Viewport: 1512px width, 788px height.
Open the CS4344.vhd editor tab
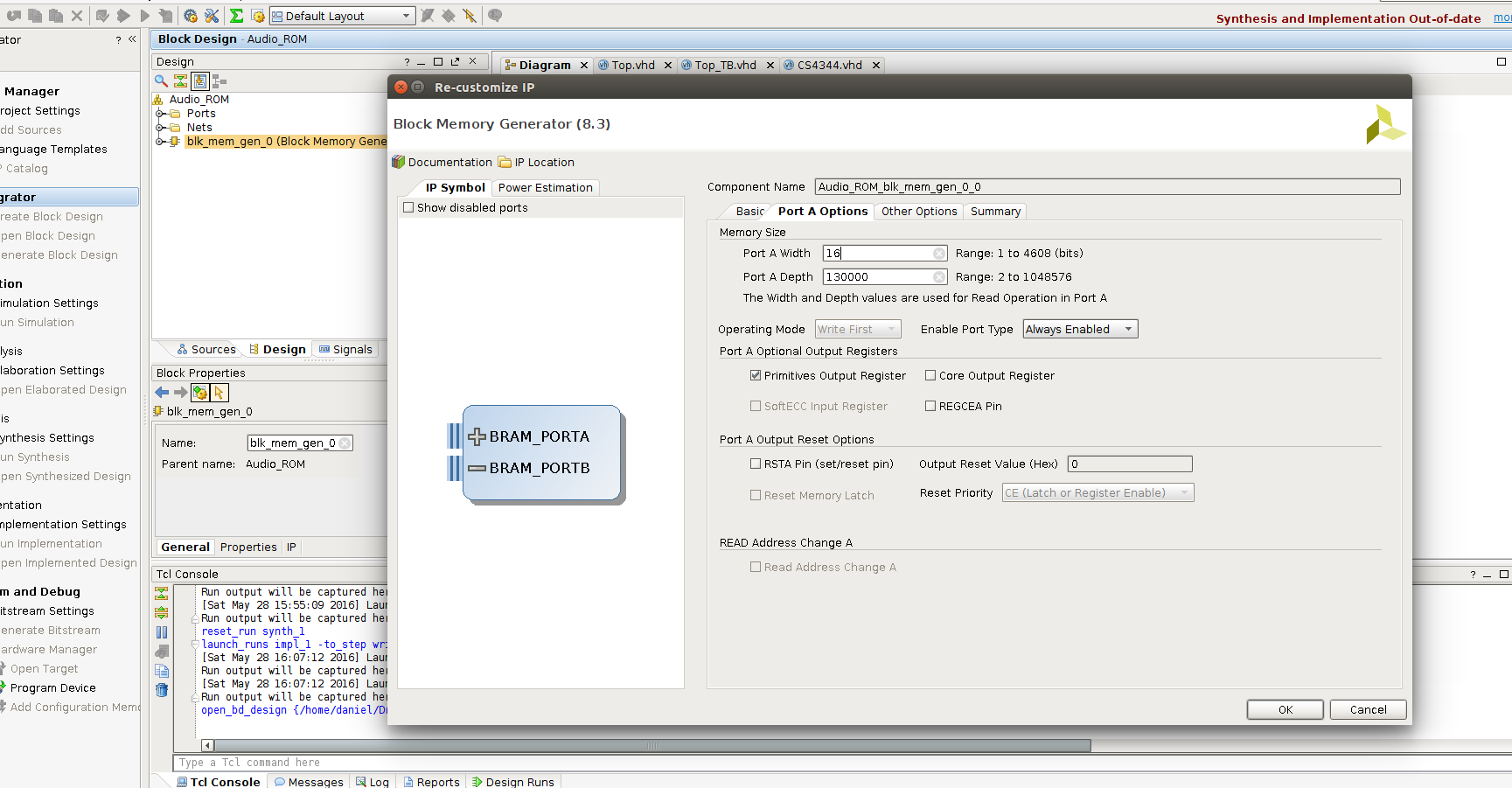[829, 66]
